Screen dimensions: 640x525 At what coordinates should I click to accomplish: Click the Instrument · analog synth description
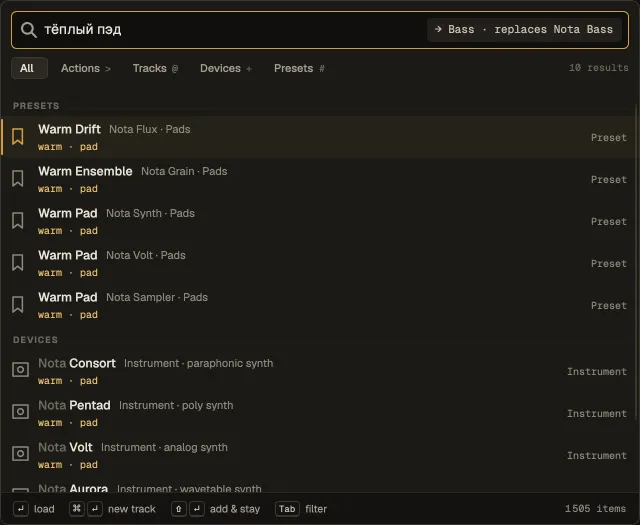tap(164, 447)
